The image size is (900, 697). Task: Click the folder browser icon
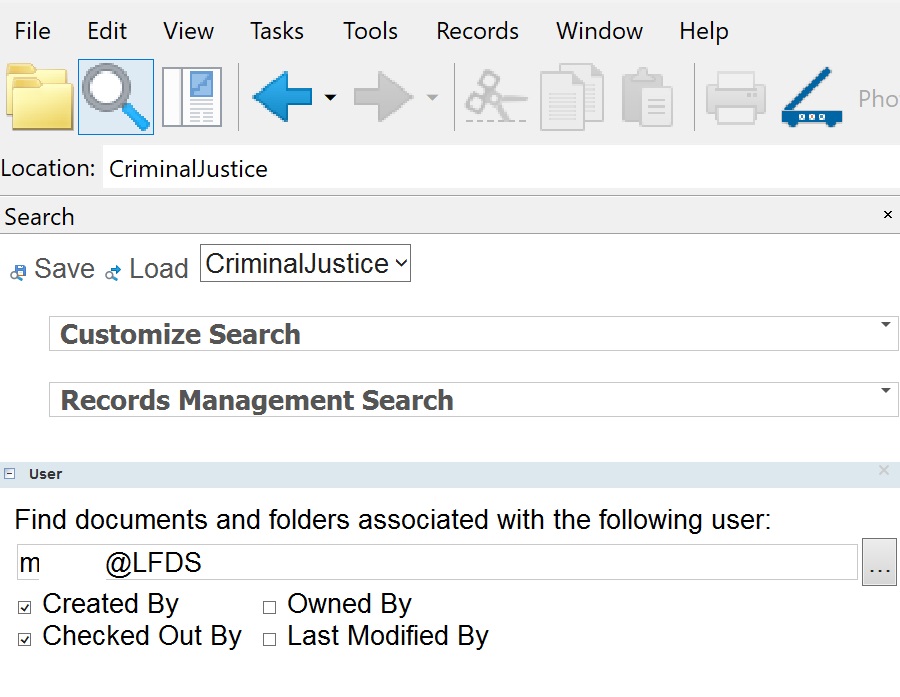40,97
